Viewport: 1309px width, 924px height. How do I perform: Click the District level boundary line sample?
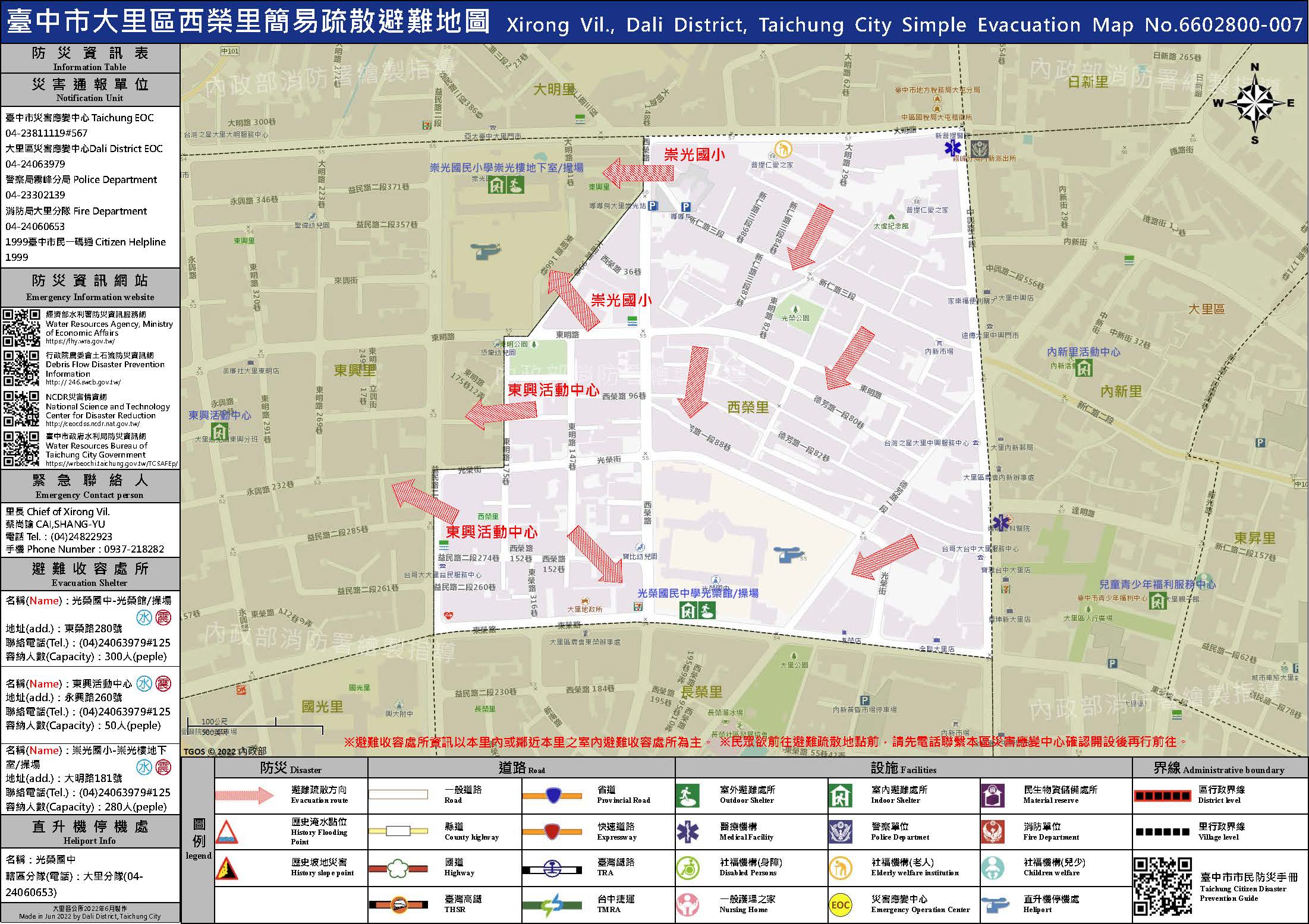point(1162,796)
